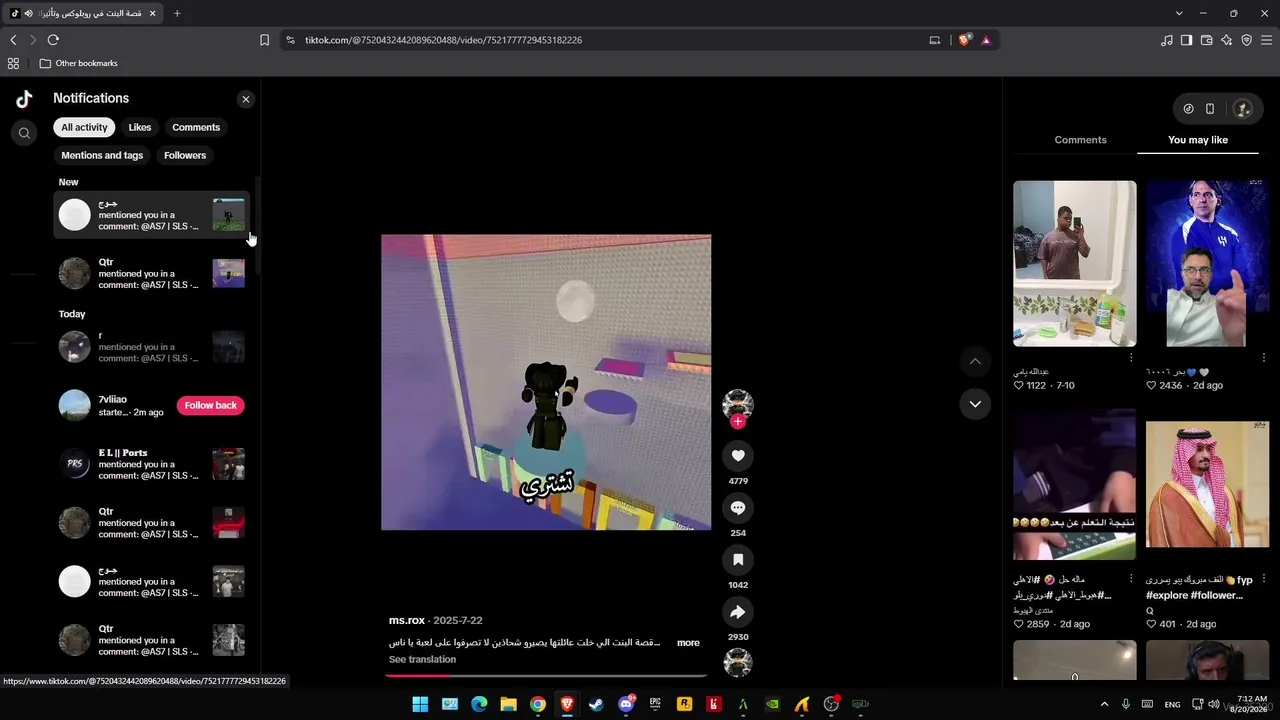Click the Brave Shields lion icon

point(964,40)
